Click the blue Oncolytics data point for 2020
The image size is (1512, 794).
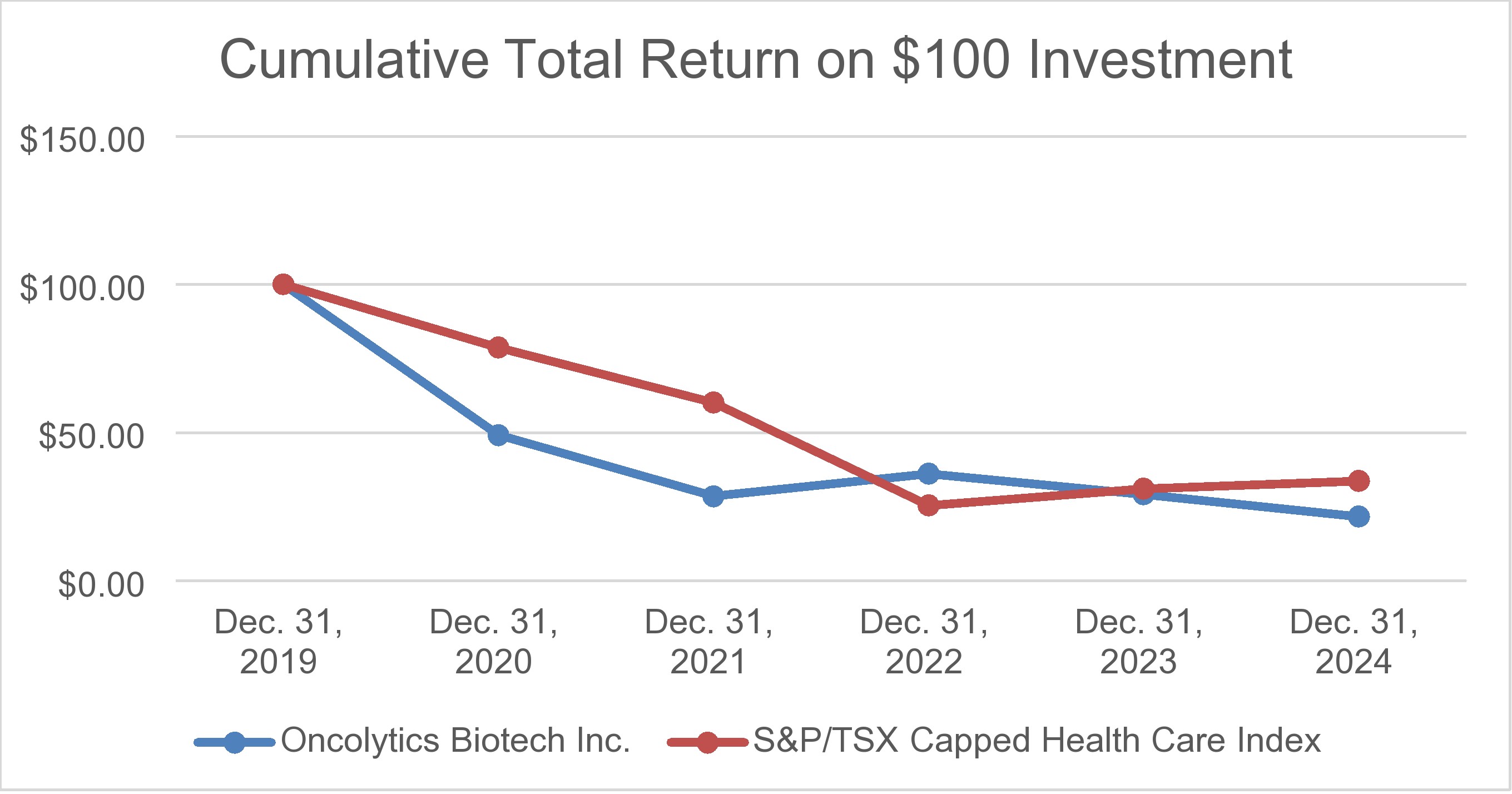click(498, 435)
